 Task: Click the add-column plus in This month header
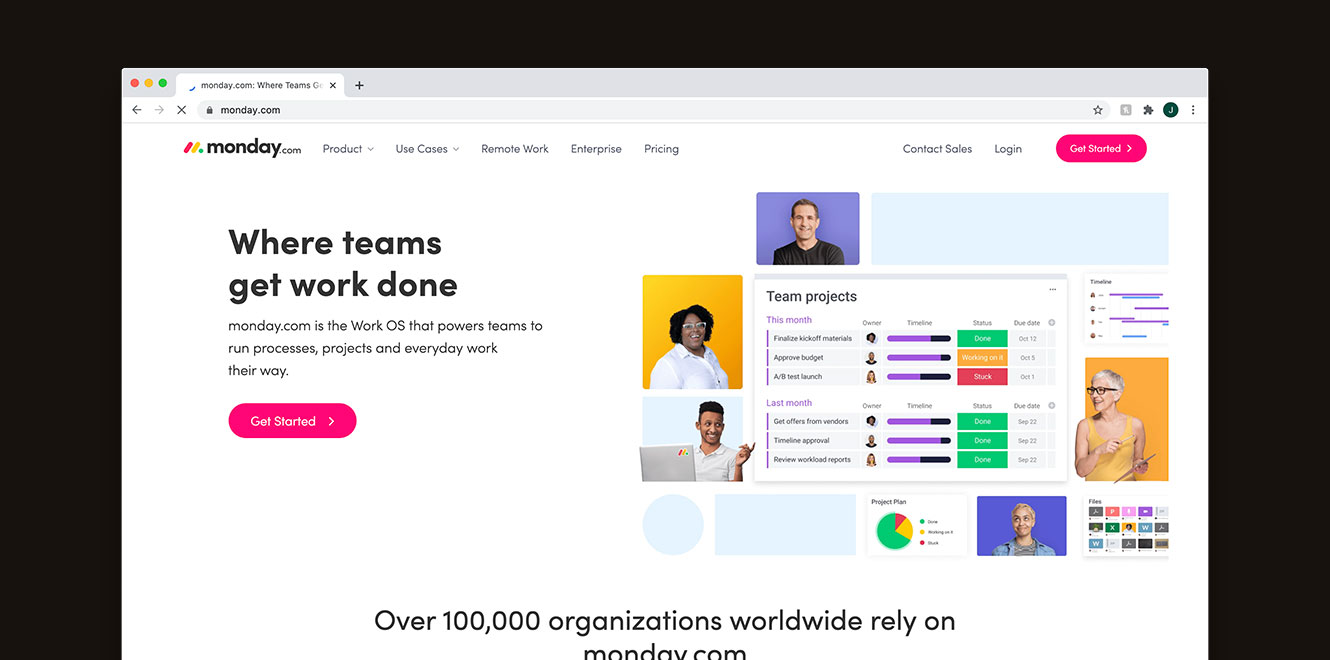coord(1051,323)
